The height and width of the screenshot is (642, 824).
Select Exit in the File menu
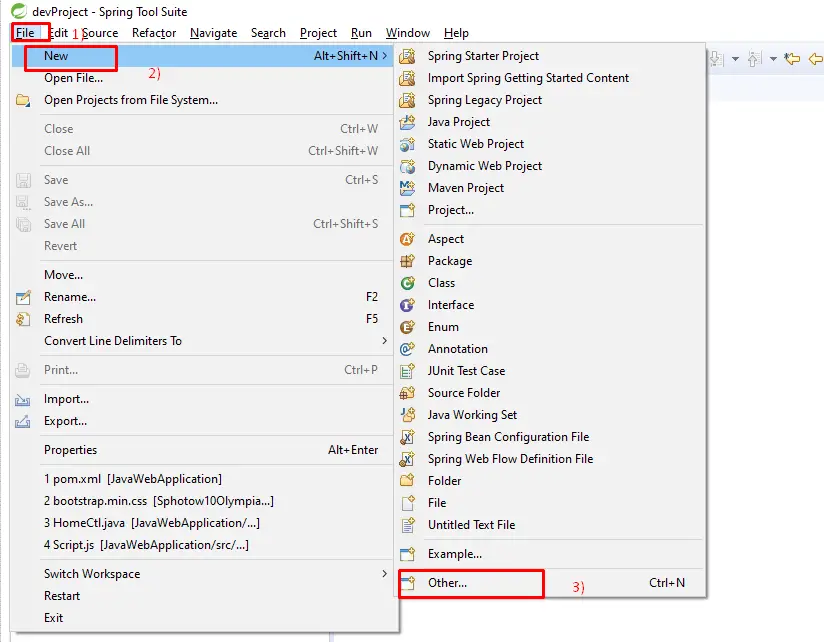(204, 618)
